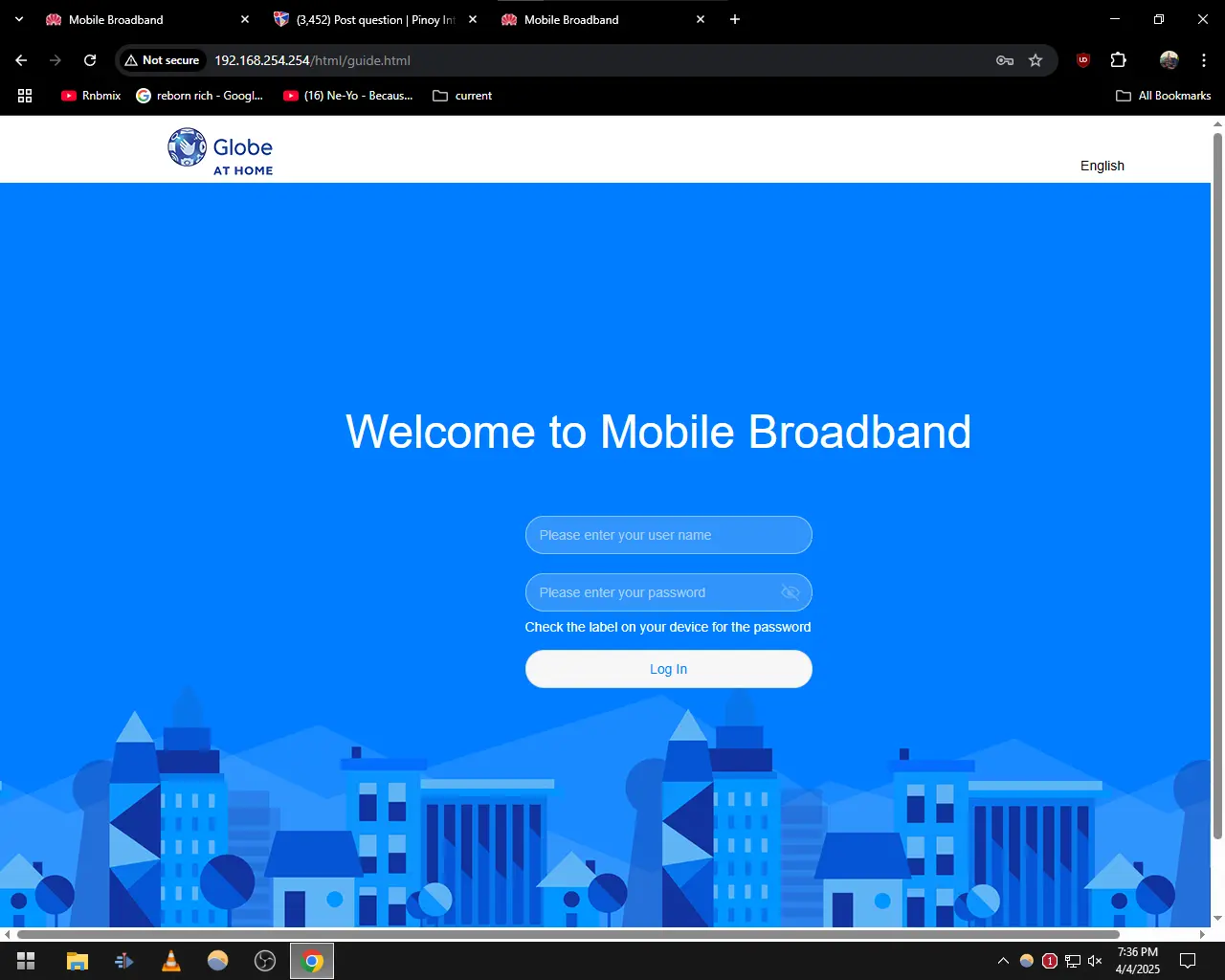The image size is (1225, 980).
Task: Open the reborn rich Google bookmark
Action: (200, 96)
